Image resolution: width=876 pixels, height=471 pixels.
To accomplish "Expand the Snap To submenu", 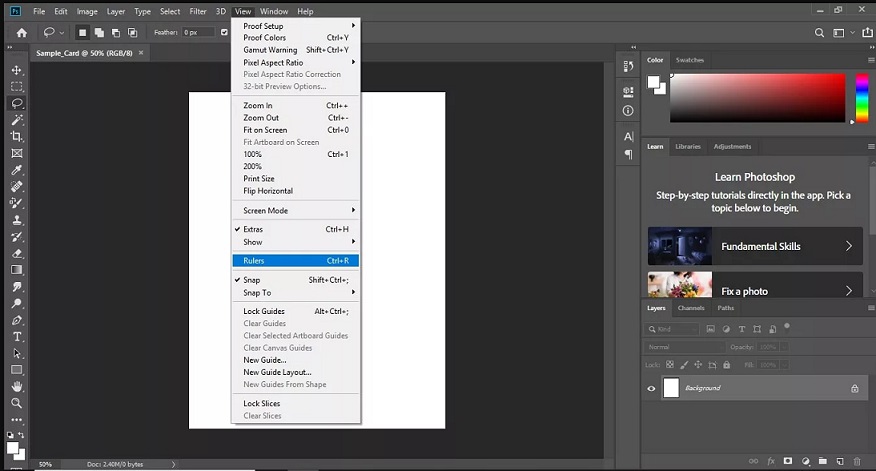I will tap(296, 293).
